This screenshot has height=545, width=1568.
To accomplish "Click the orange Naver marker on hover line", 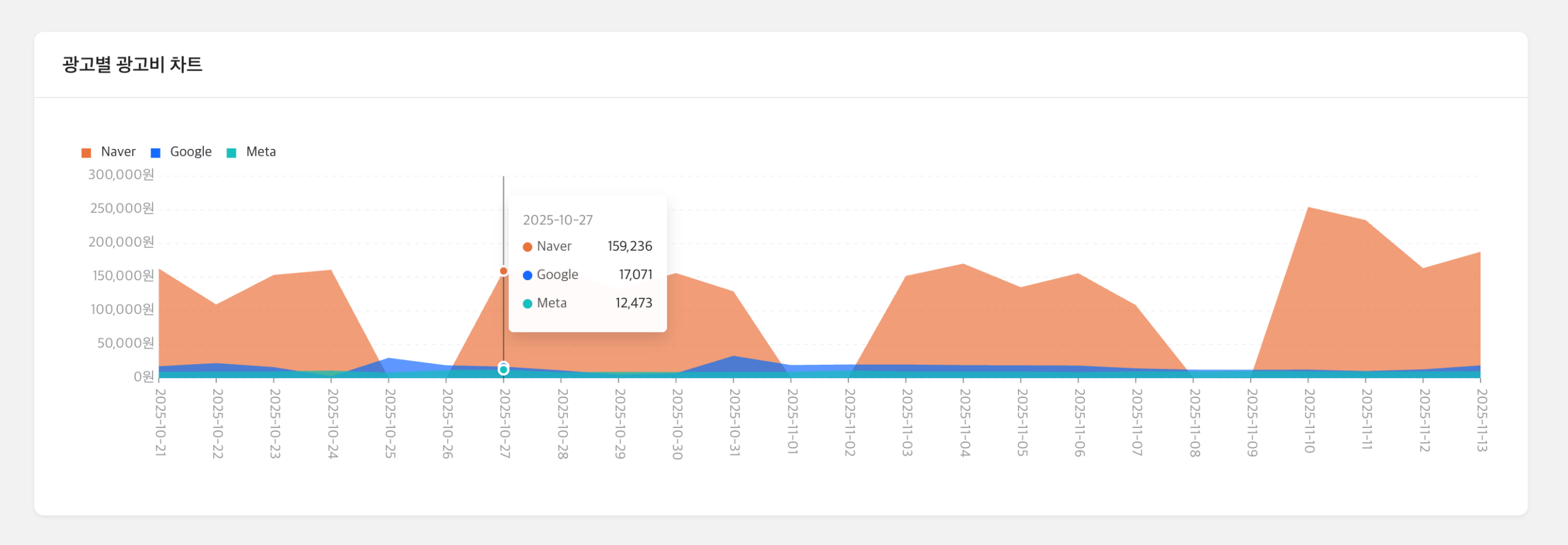I will pyautogui.click(x=503, y=271).
